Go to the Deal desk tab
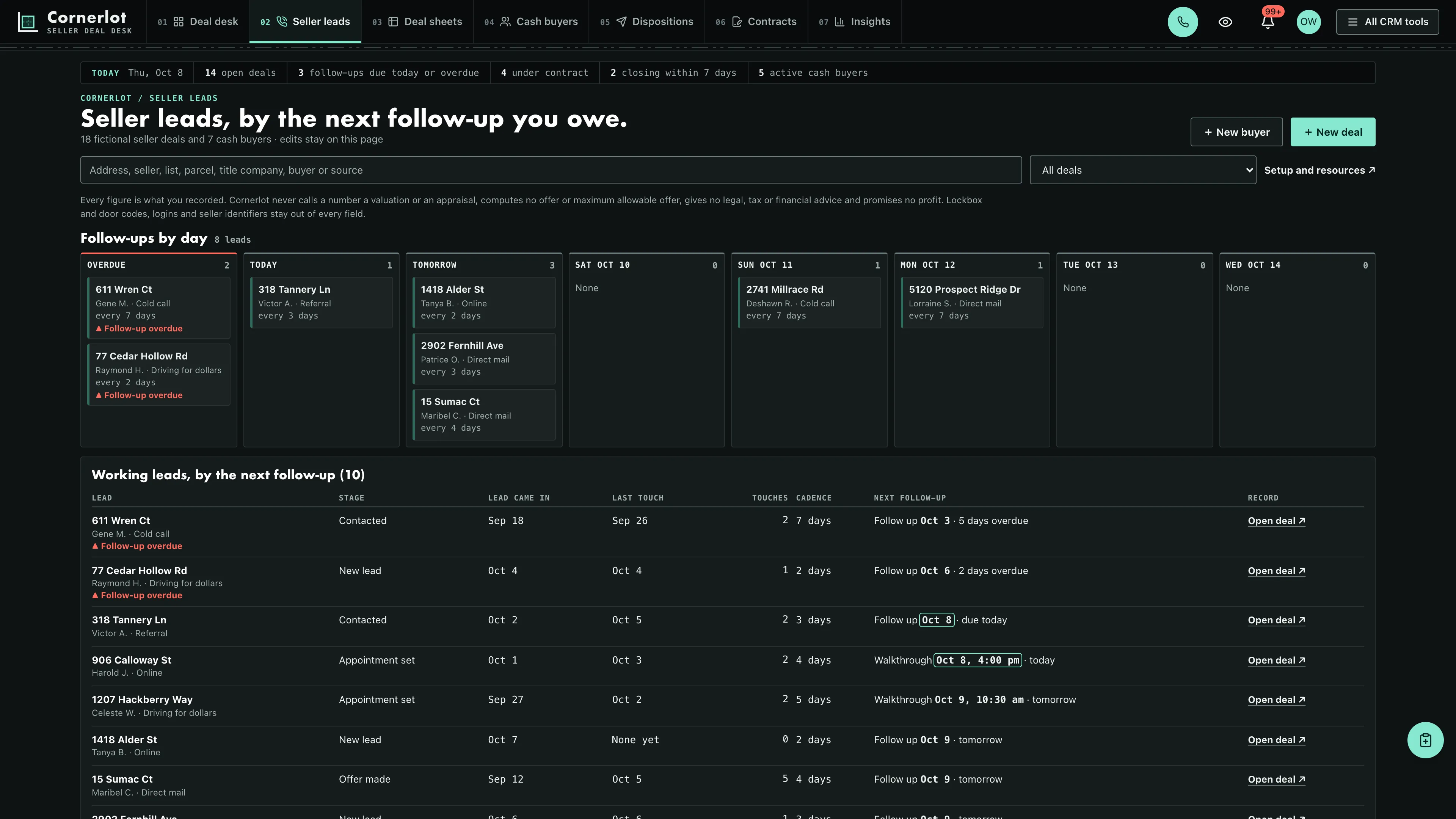The width and height of the screenshot is (1456, 819). [x=198, y=22]
